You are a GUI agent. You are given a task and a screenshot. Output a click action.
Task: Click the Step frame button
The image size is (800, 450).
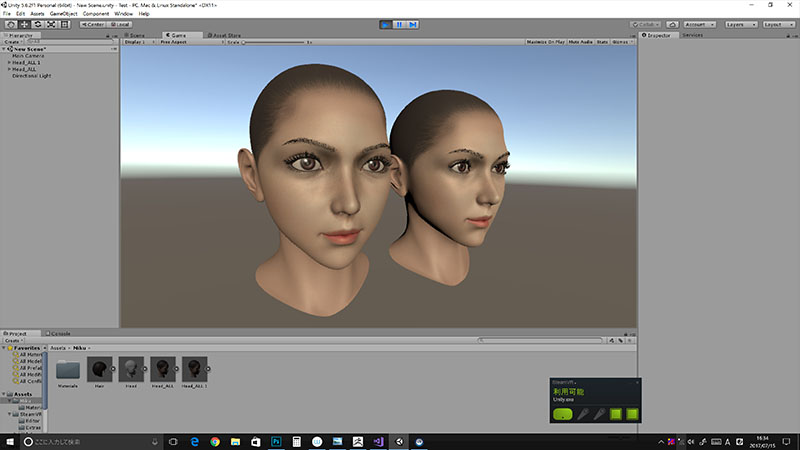[x=412, y=24]
